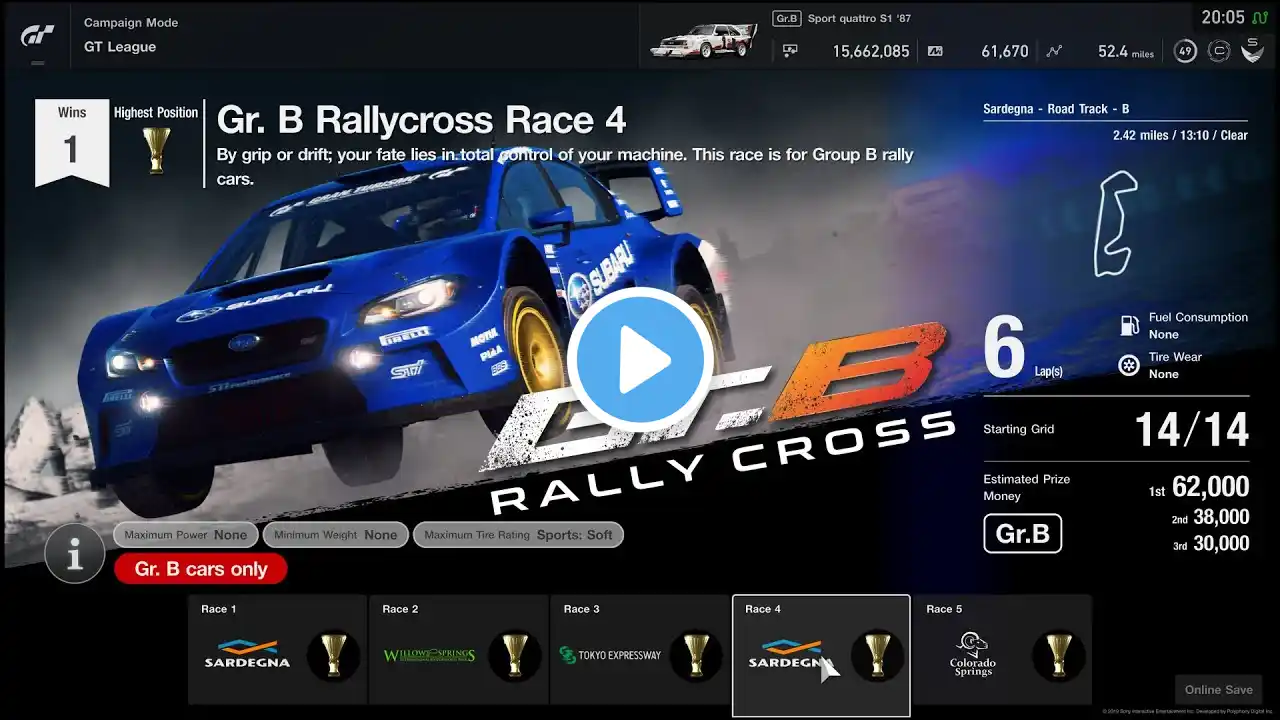The width and height of the screenshot is (1280, 720).
Task: Click the gold trophy on Race 5
Action: tap(1059, 656)
